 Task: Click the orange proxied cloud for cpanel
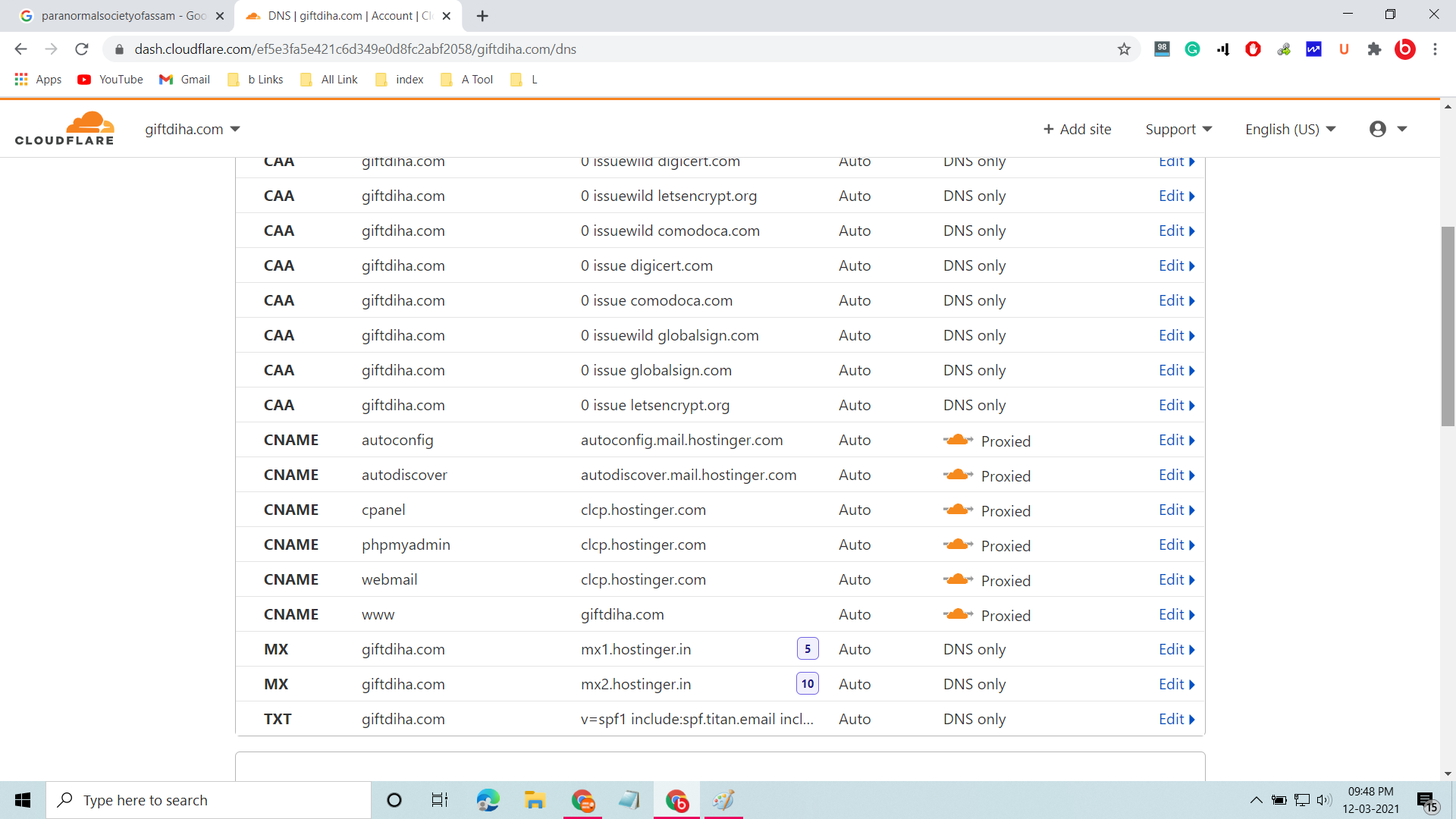click(959, 510)
